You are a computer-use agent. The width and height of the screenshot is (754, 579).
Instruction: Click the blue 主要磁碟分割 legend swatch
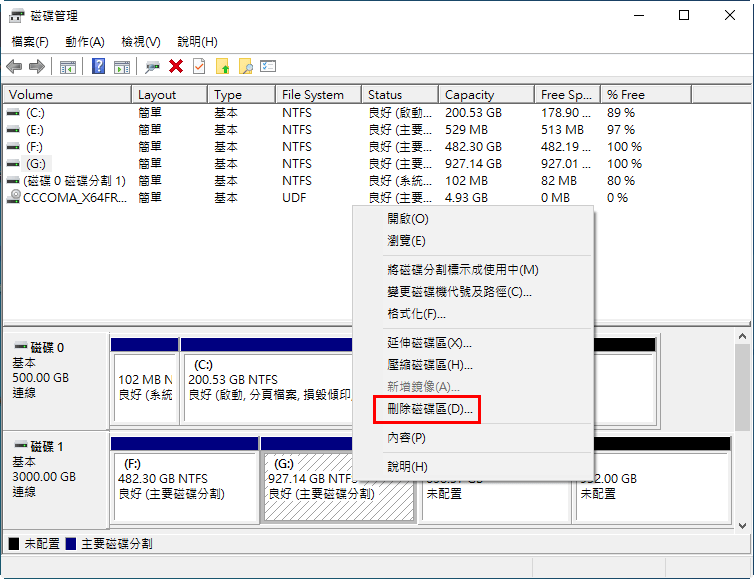(71, 544)
